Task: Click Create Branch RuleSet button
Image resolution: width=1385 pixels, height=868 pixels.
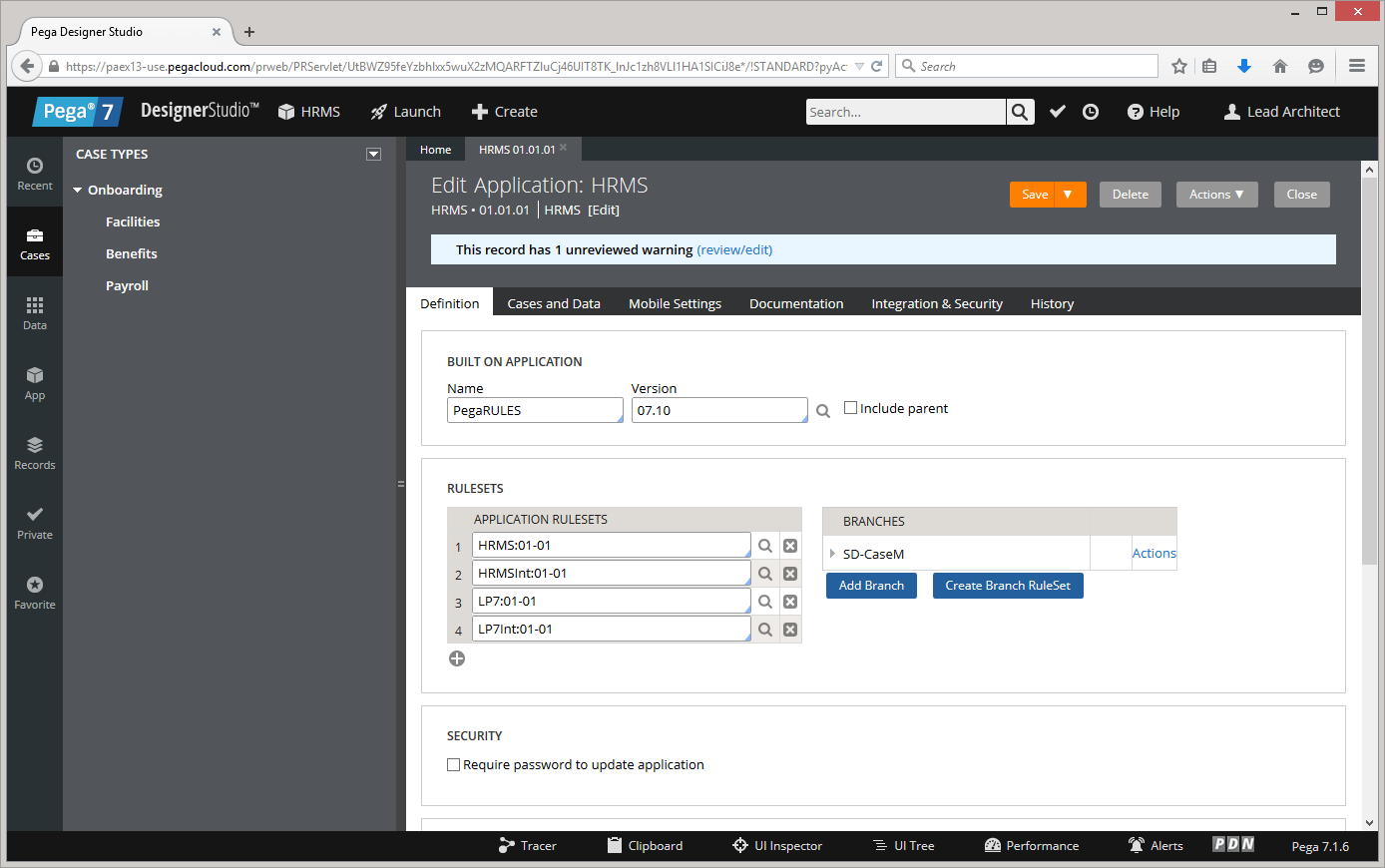Action: click(1008, 586)
